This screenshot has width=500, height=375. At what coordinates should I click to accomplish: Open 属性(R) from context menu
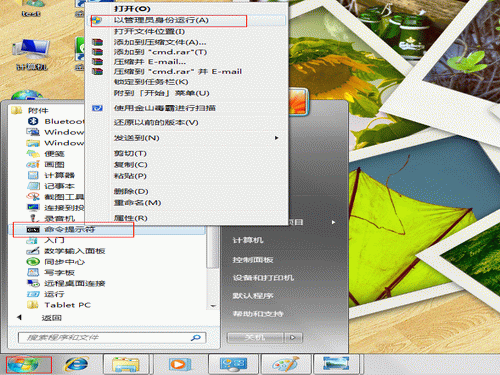click(131, 218)
